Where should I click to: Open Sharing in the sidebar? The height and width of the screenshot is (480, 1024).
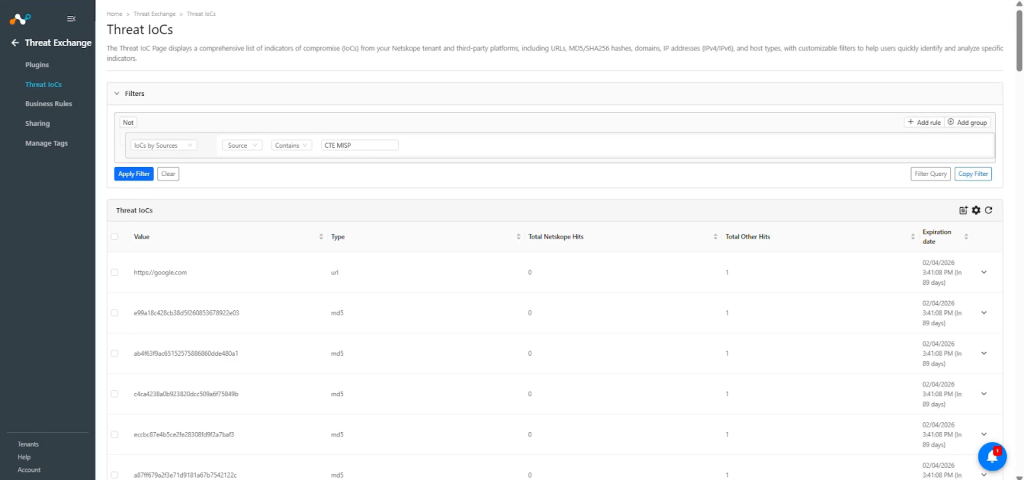click(37, 123)
